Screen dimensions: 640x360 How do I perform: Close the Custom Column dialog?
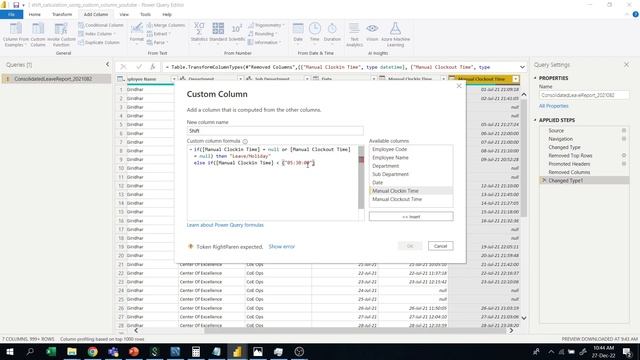[x=459, y=86]
